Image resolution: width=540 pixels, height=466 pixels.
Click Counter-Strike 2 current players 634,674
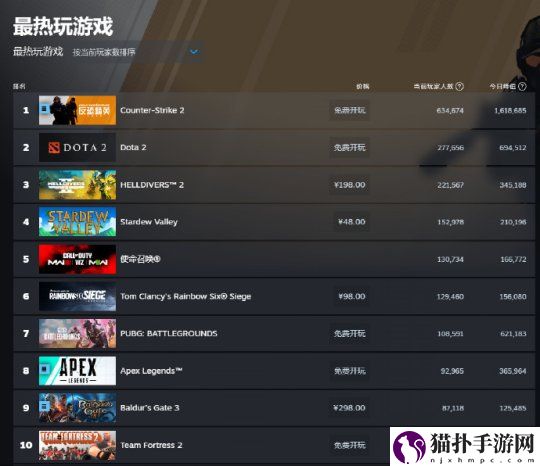450,111
